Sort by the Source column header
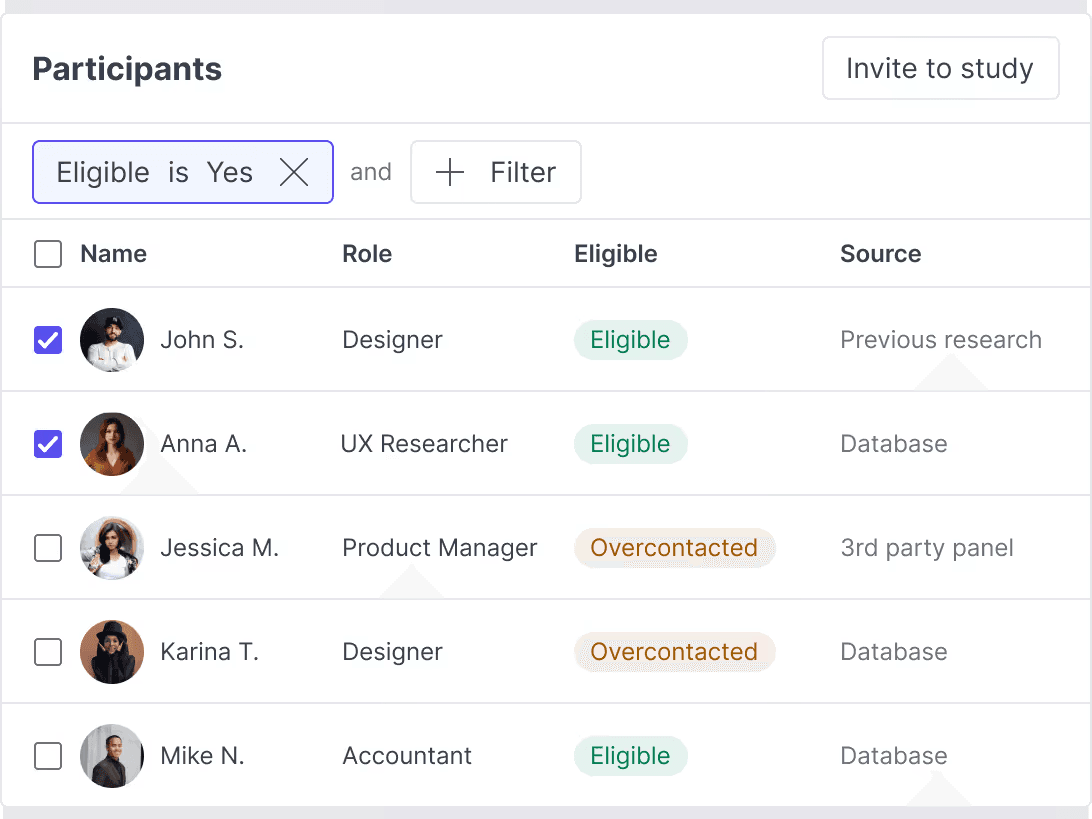The width and height of the screenshot is (1092, 819). (880, 254)
